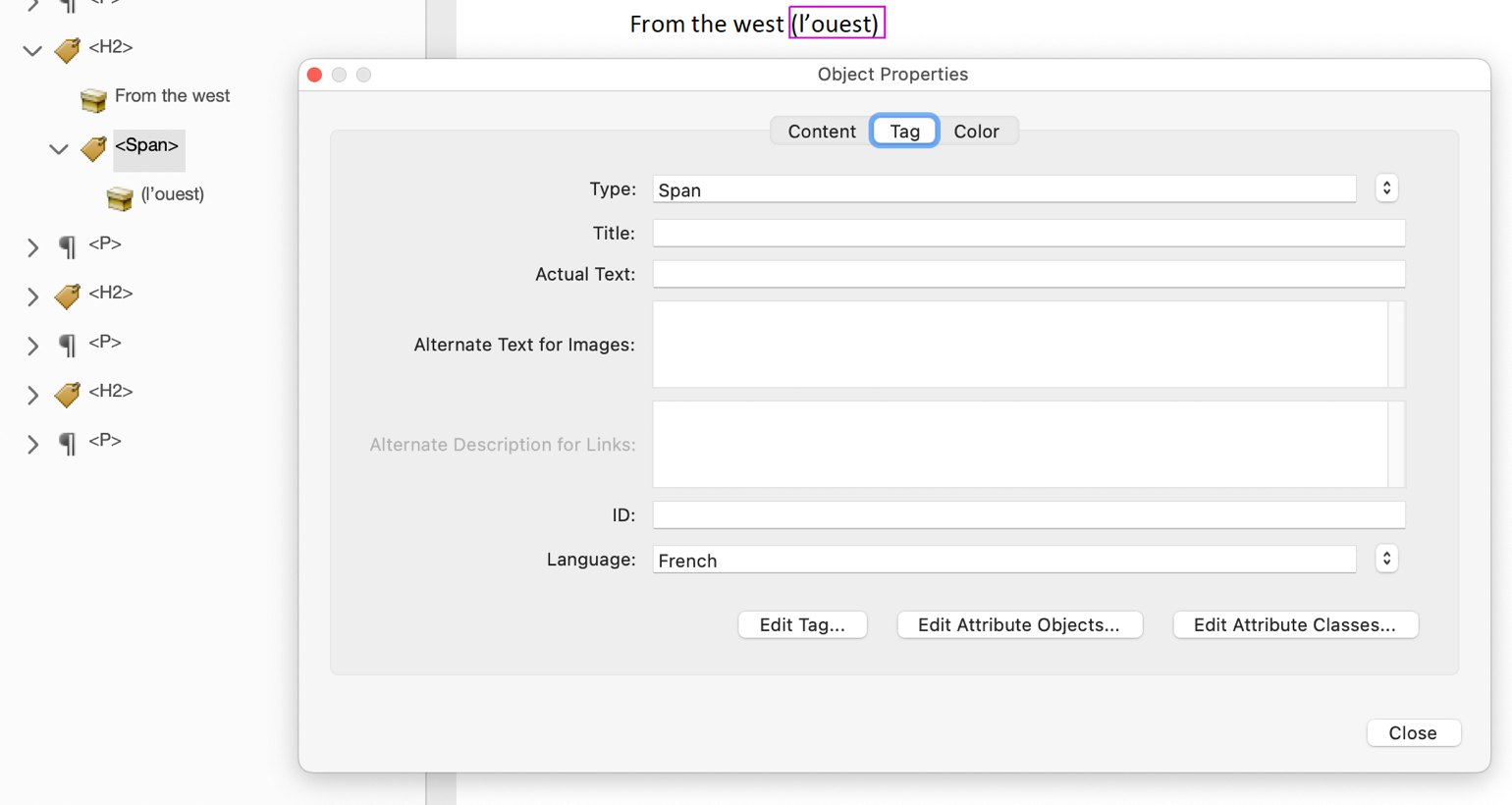This screenshot has width=1512, height=805.
Task: Collapse the <Span> tree node
Action: (x=58, y=149)
